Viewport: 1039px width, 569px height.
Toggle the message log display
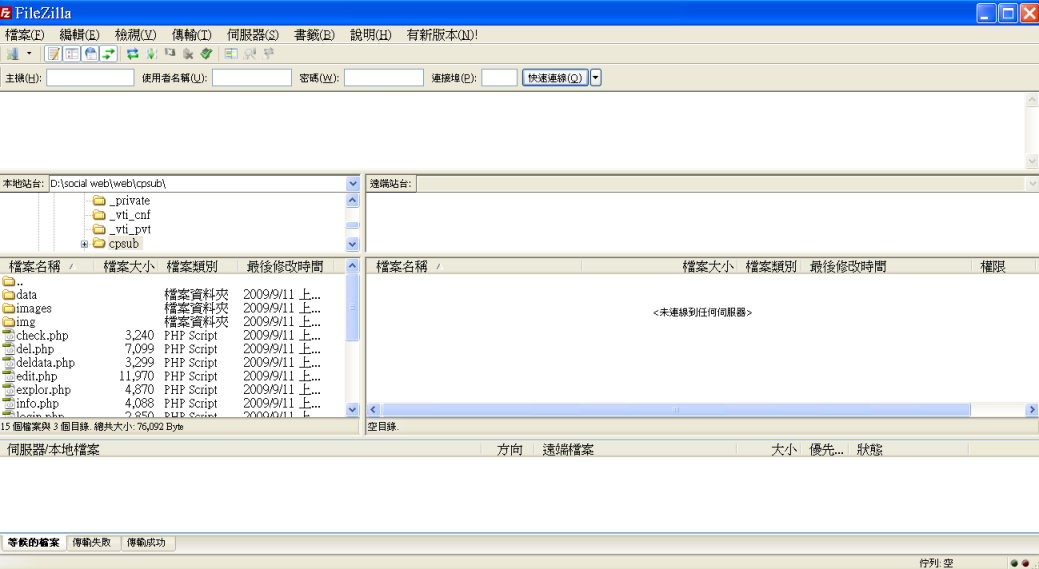coord(54,54)
